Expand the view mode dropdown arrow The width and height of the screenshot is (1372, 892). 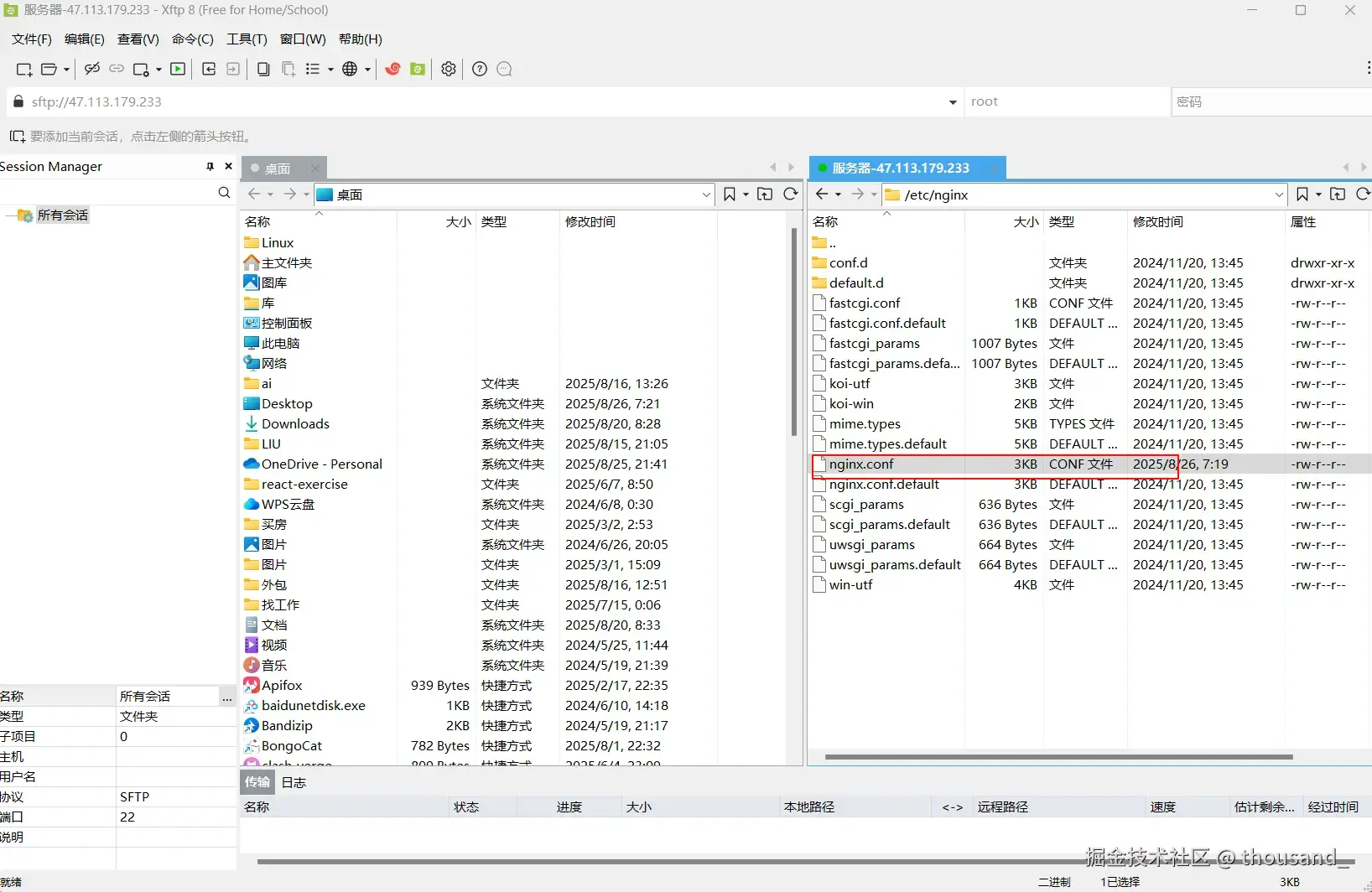pos(330,70)
